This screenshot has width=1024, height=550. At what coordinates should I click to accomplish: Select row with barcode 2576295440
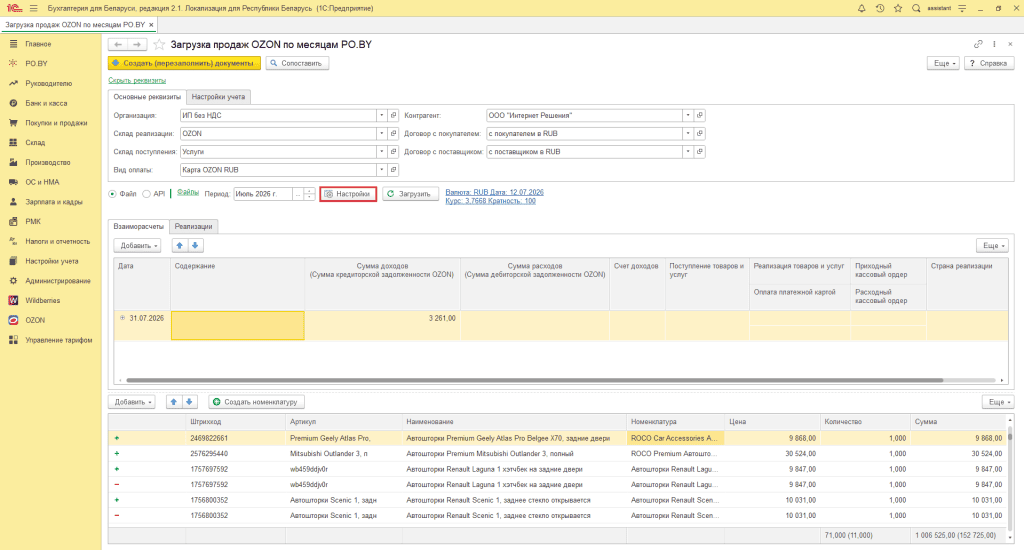(x=558, y=454)
